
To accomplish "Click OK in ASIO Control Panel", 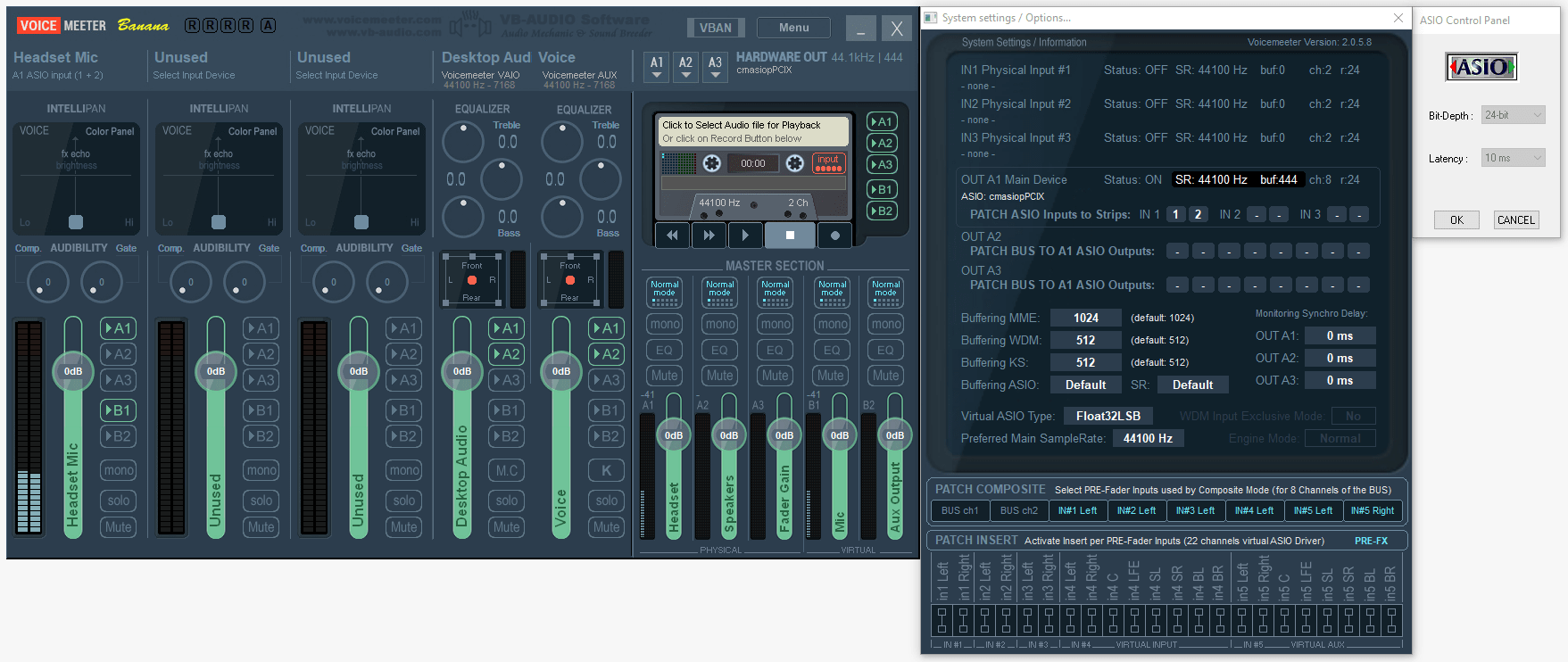I will click(x=1456, y=219).
